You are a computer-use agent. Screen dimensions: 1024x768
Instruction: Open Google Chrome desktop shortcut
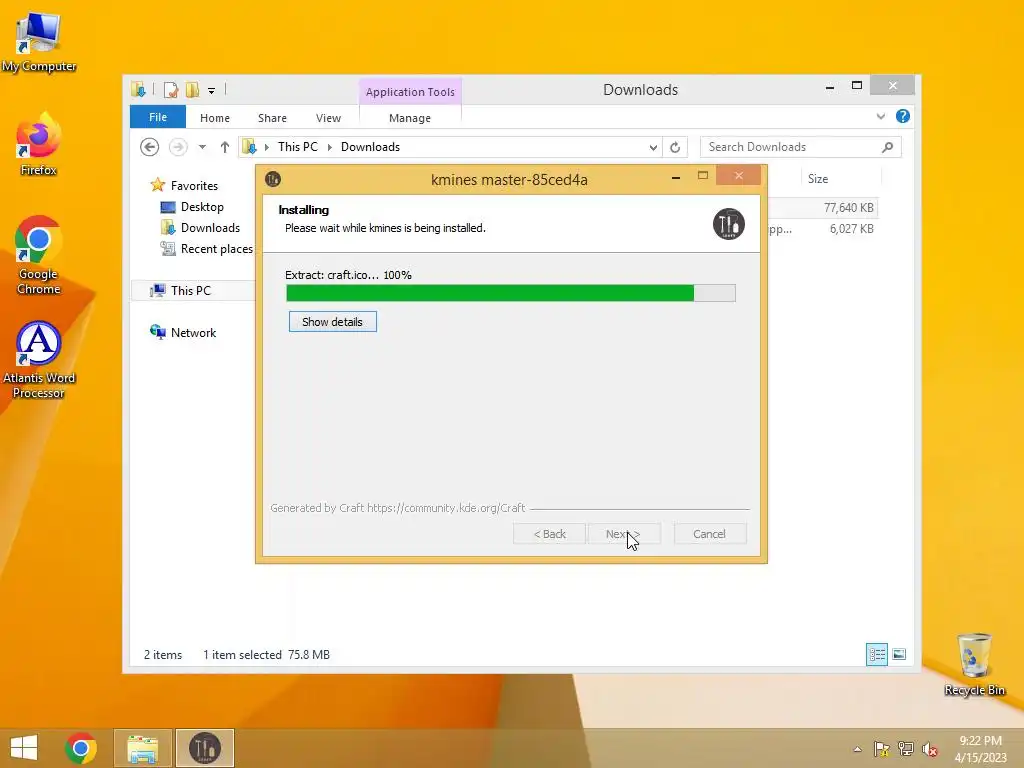[x=39, y=255]
